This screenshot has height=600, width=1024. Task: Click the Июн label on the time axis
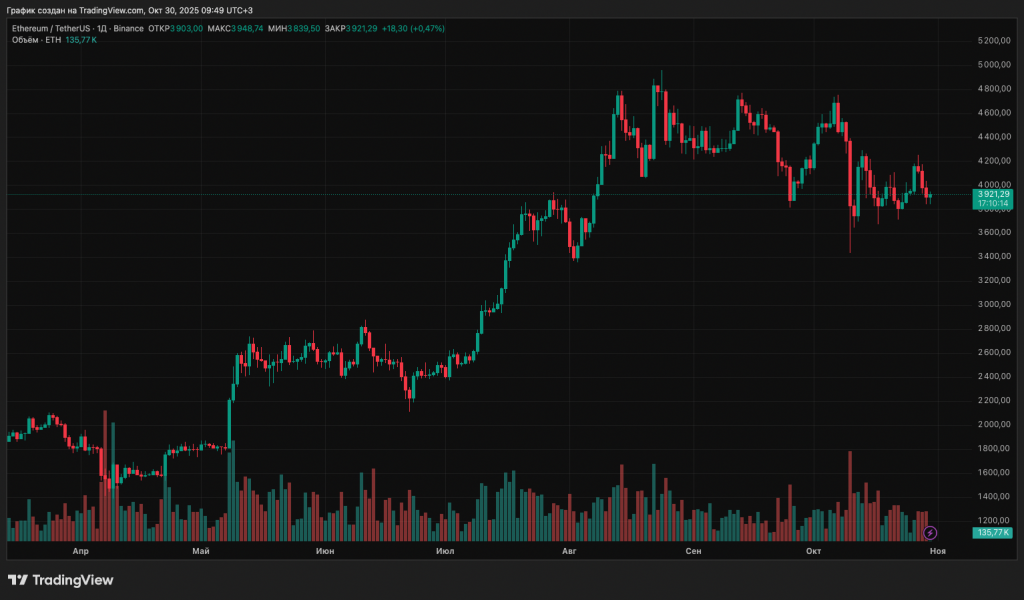point(325,551)
